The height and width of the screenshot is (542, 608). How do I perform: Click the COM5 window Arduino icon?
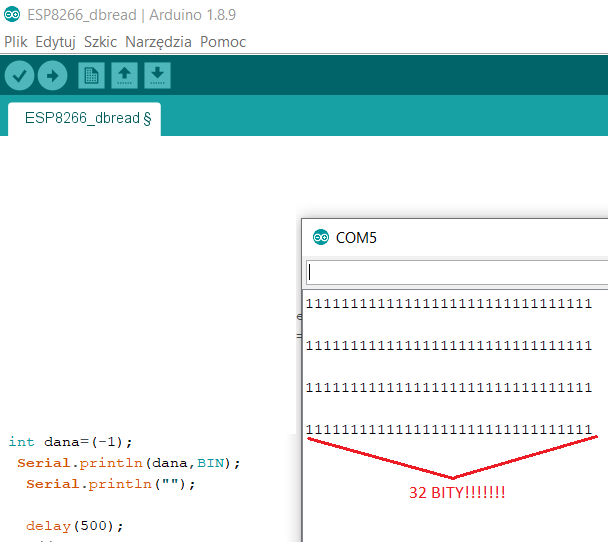coord(321,237)
